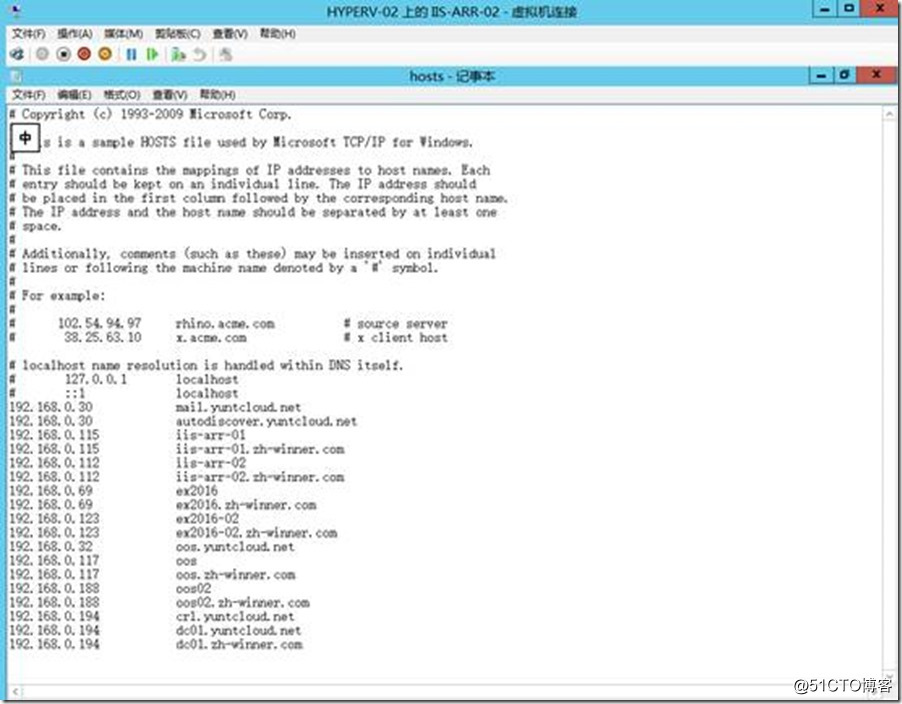
Task: Click the 'iis-arr-01' short hostname entry
Action: pyautogui.click(x=211, y=435)
